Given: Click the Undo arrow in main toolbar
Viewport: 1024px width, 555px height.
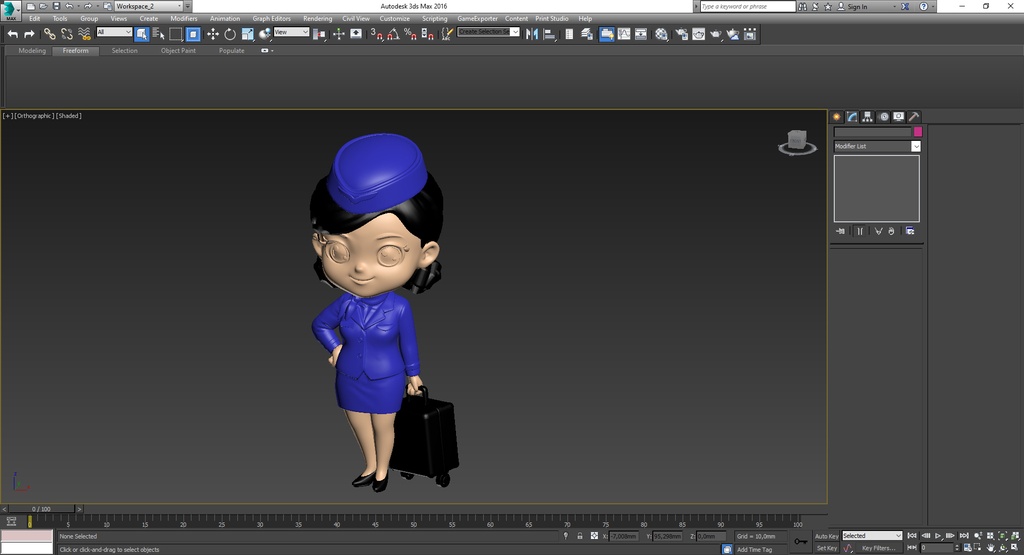Looking at the screenshot, I should point(12,34).
